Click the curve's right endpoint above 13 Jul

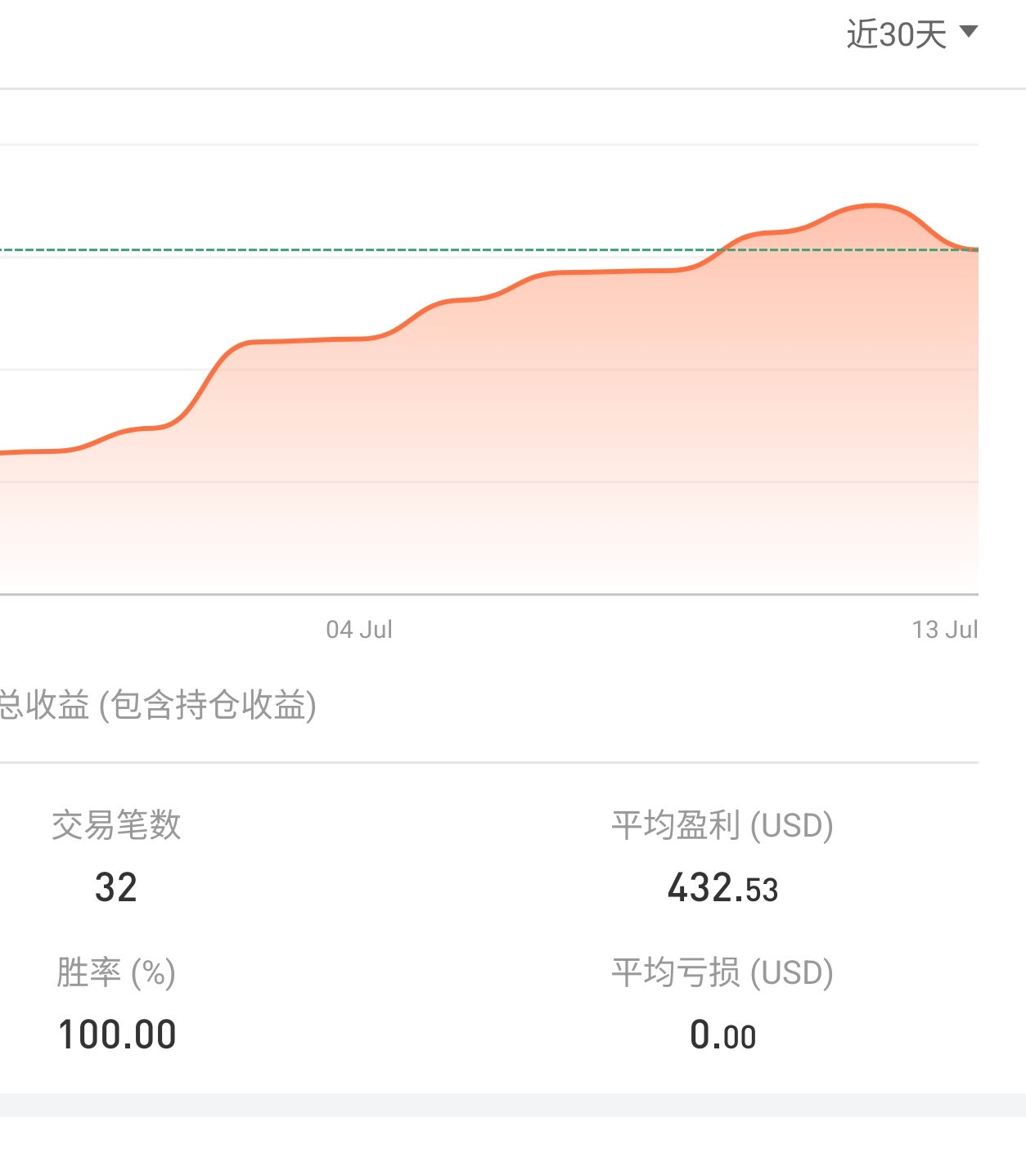[x=976, y=249]
